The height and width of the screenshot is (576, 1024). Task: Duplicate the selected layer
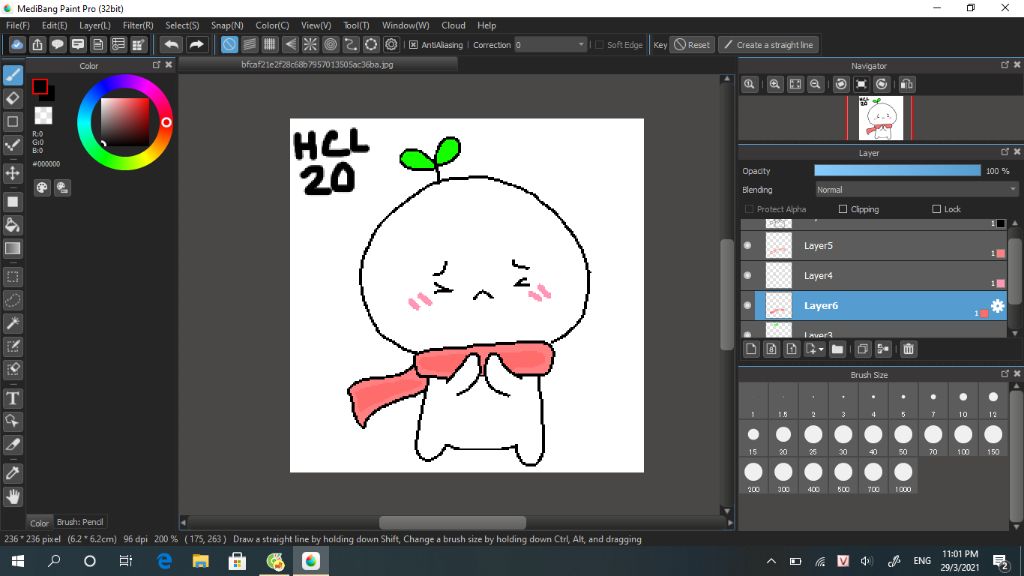[x=862, y=349]
